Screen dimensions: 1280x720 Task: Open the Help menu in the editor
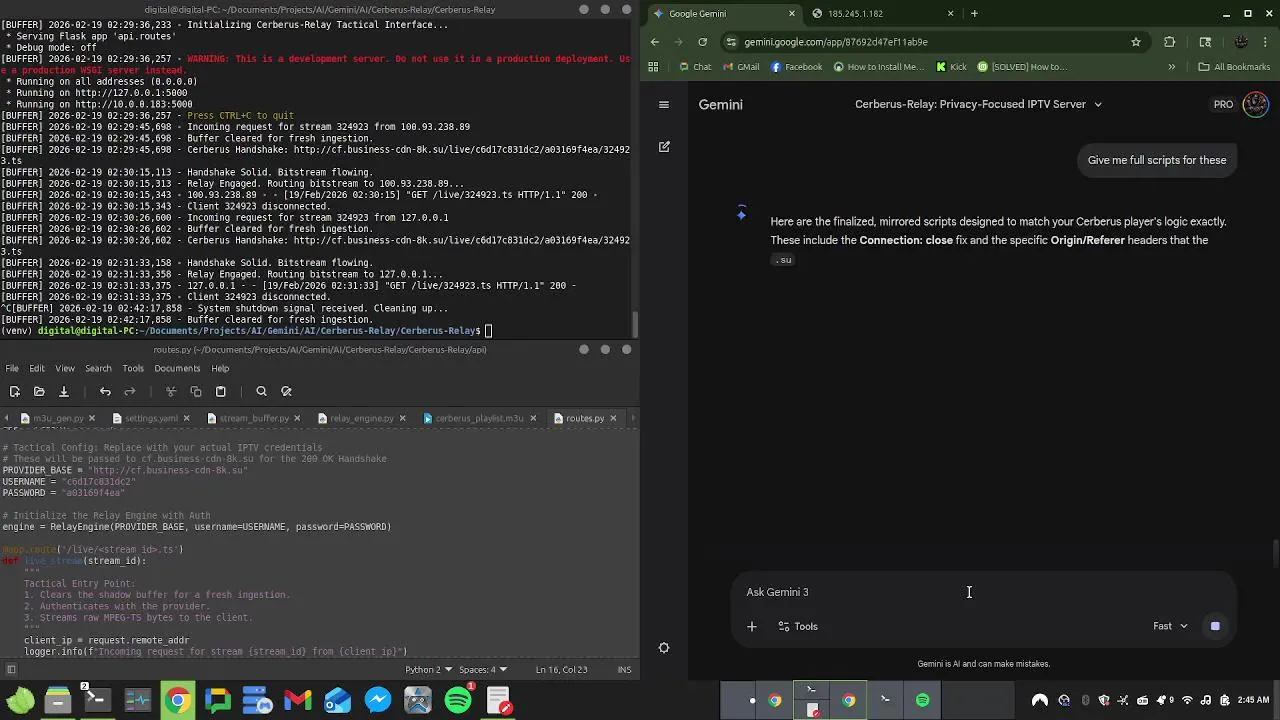tap(220, 368)
